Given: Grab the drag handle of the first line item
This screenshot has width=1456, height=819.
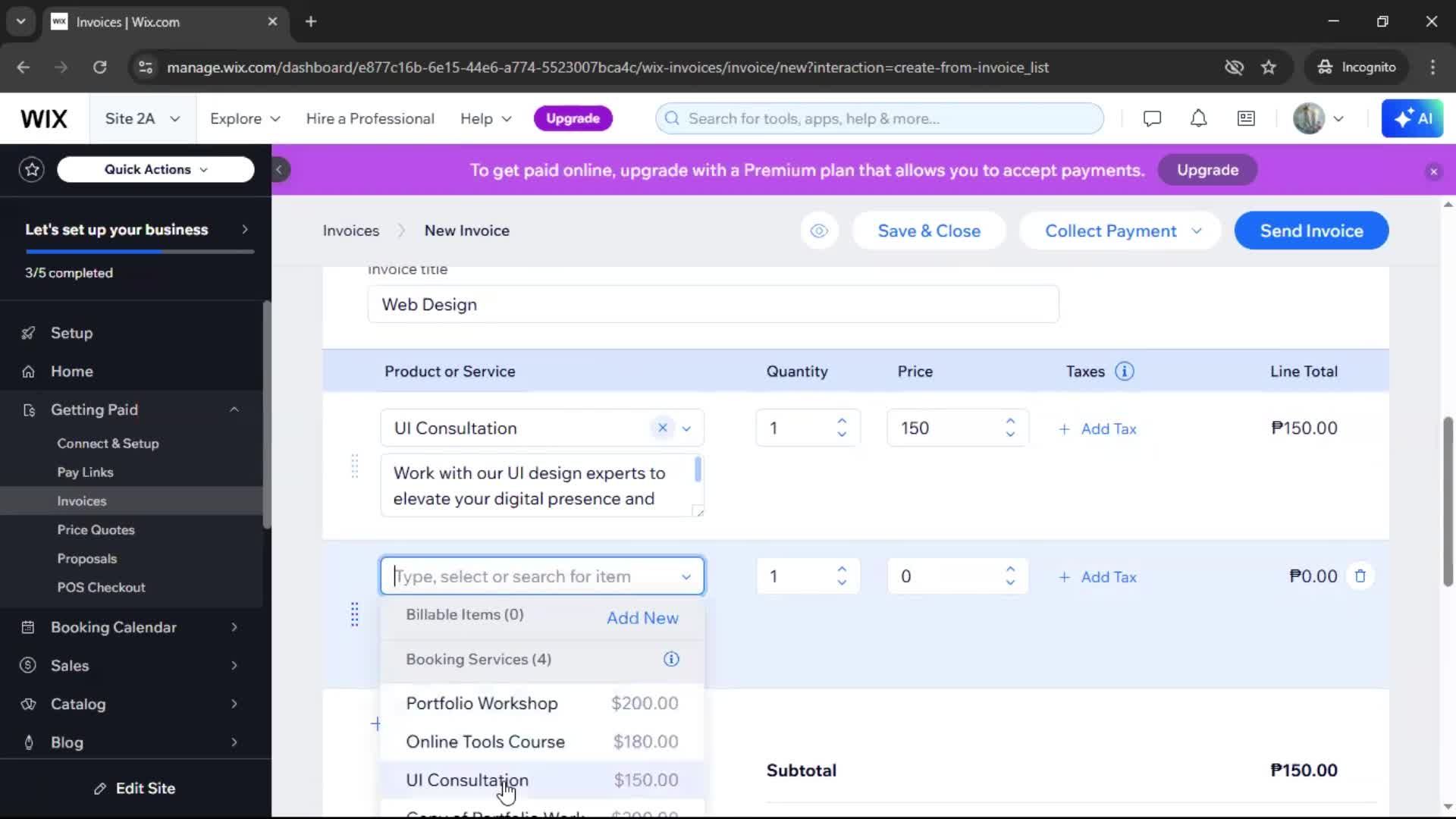Looking at the screenshot, I should pos(354,466).
